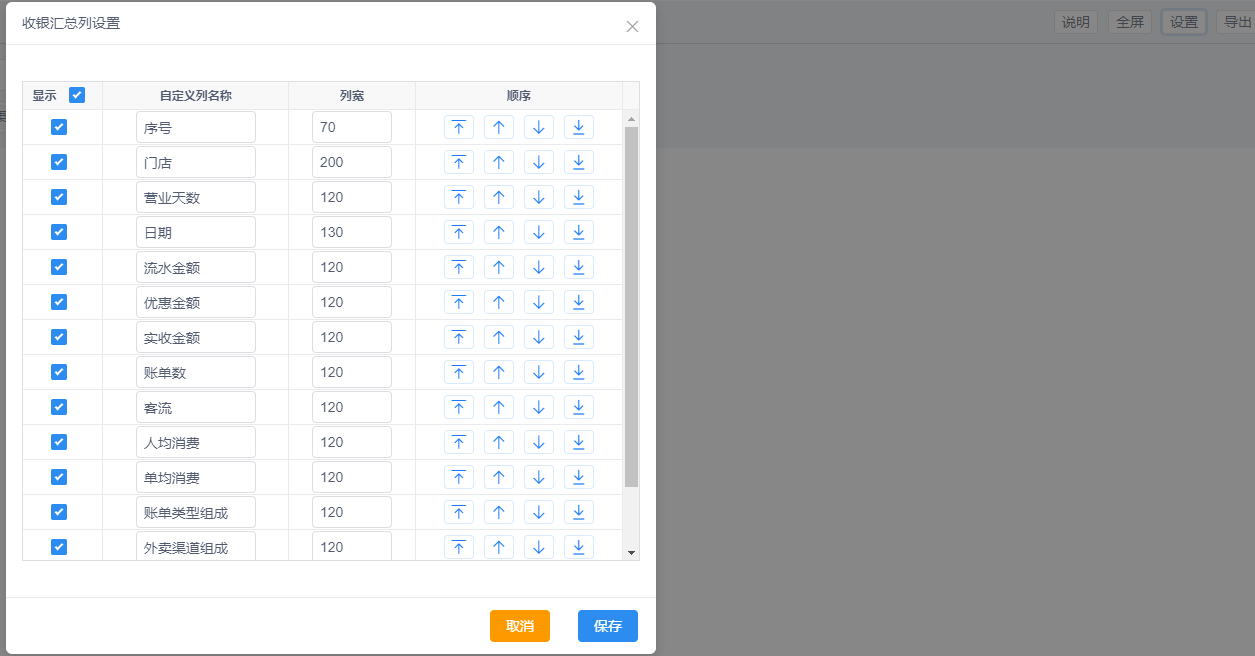The height and width of the screenshot is (656, 1255).
Task: Click 自定义列名称 column header
Action: tap(196, 96)
